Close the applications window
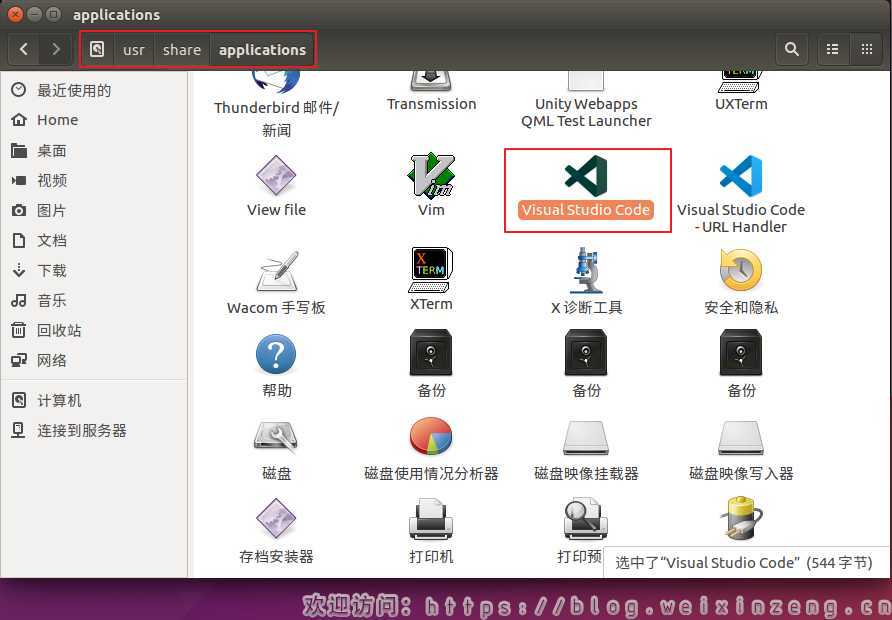892x620 pixels. (x=15, y=14)
